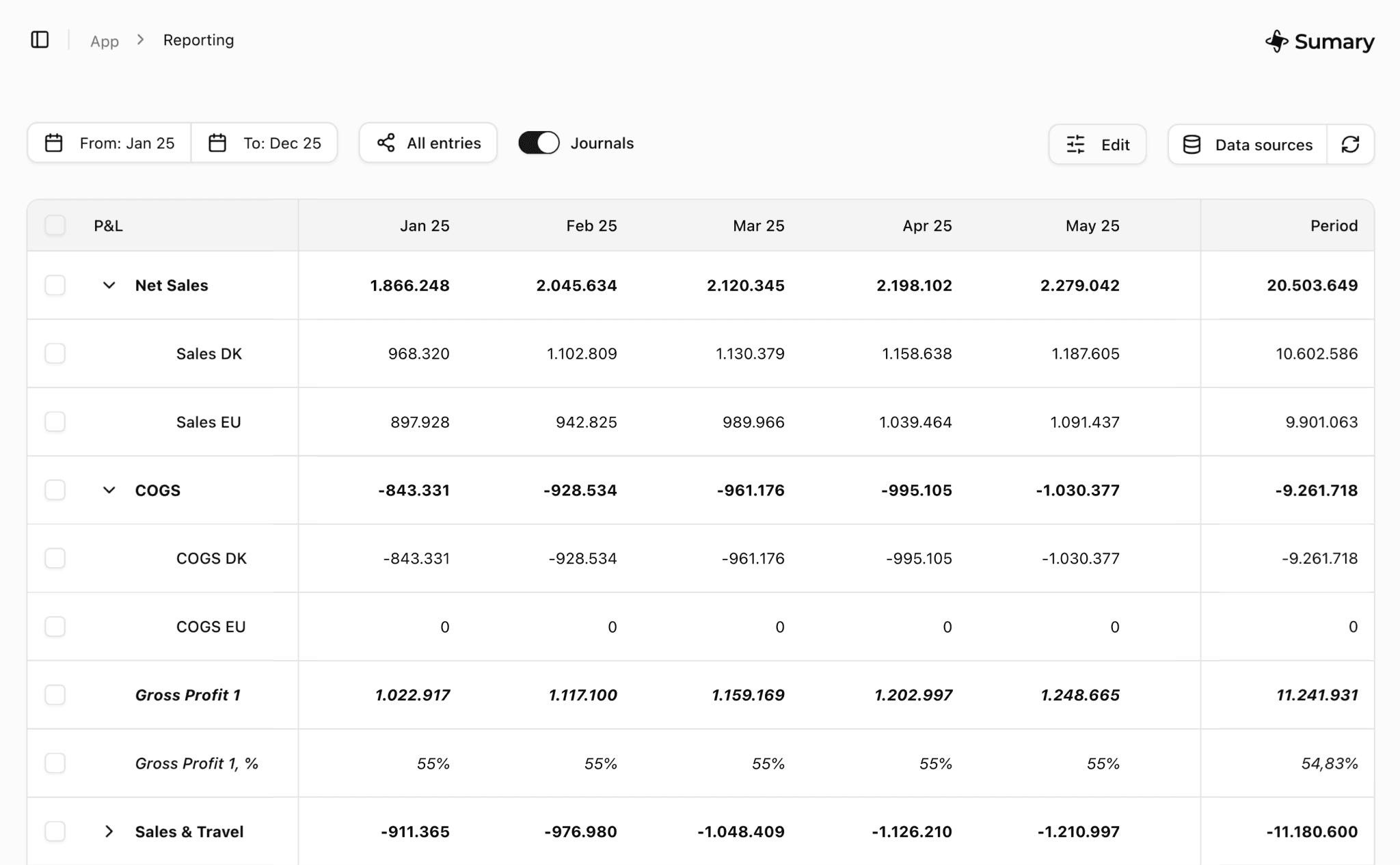Click the database icon on Data sources

click(x=1192, y=144)
